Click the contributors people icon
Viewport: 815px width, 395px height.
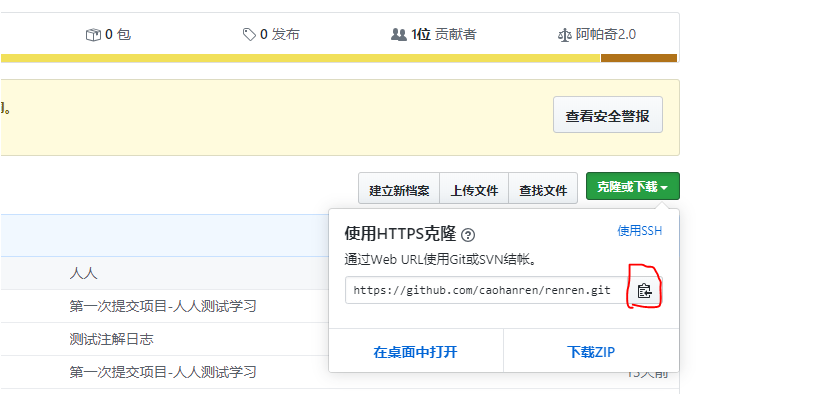point(399,35)
